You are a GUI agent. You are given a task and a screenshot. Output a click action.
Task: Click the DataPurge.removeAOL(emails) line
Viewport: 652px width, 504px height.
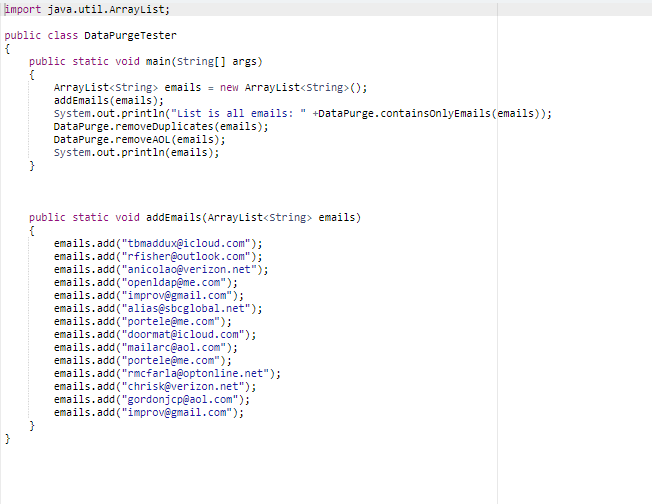click(139, 140)
